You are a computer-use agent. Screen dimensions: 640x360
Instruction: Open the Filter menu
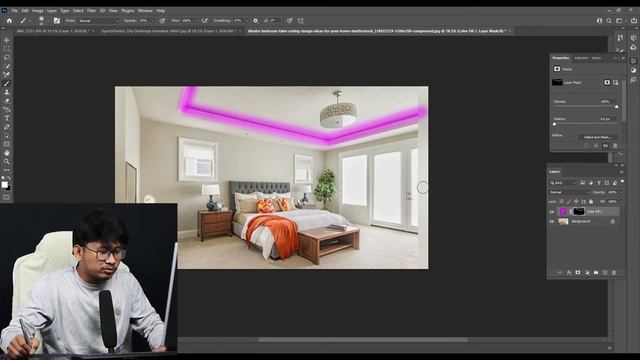(x=91, y=11)
